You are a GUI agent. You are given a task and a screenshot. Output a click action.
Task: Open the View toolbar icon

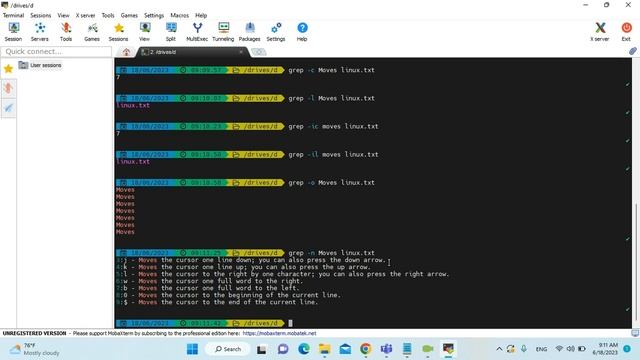click(144, 32)
